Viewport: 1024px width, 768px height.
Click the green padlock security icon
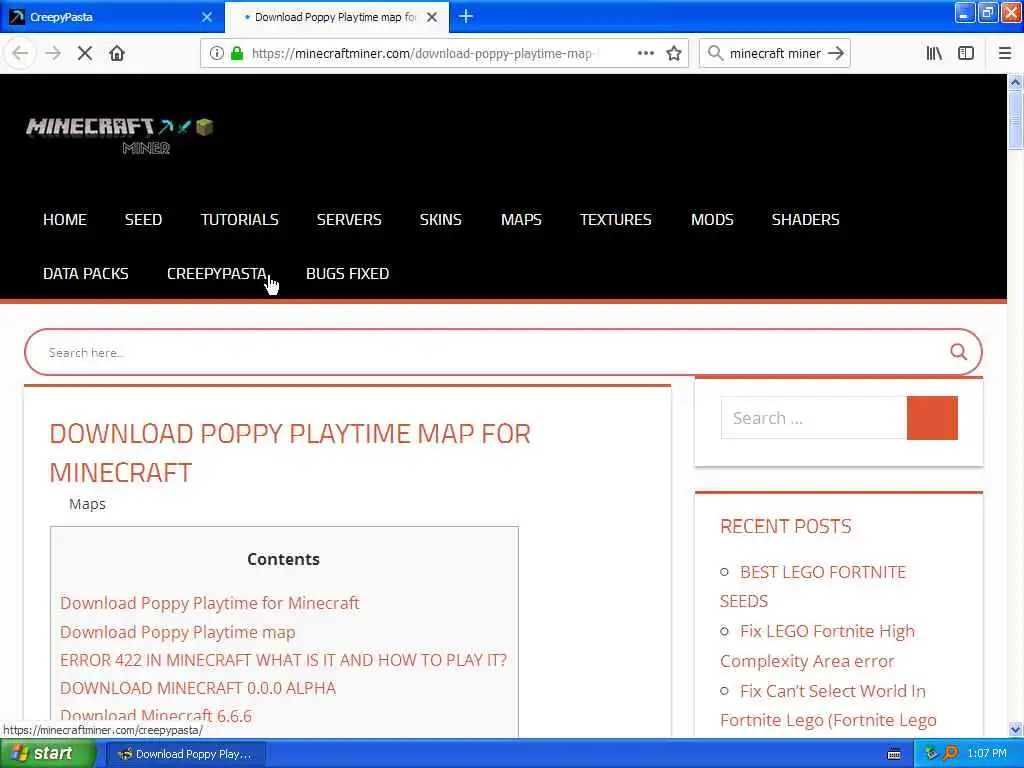(x=236, y=53)
